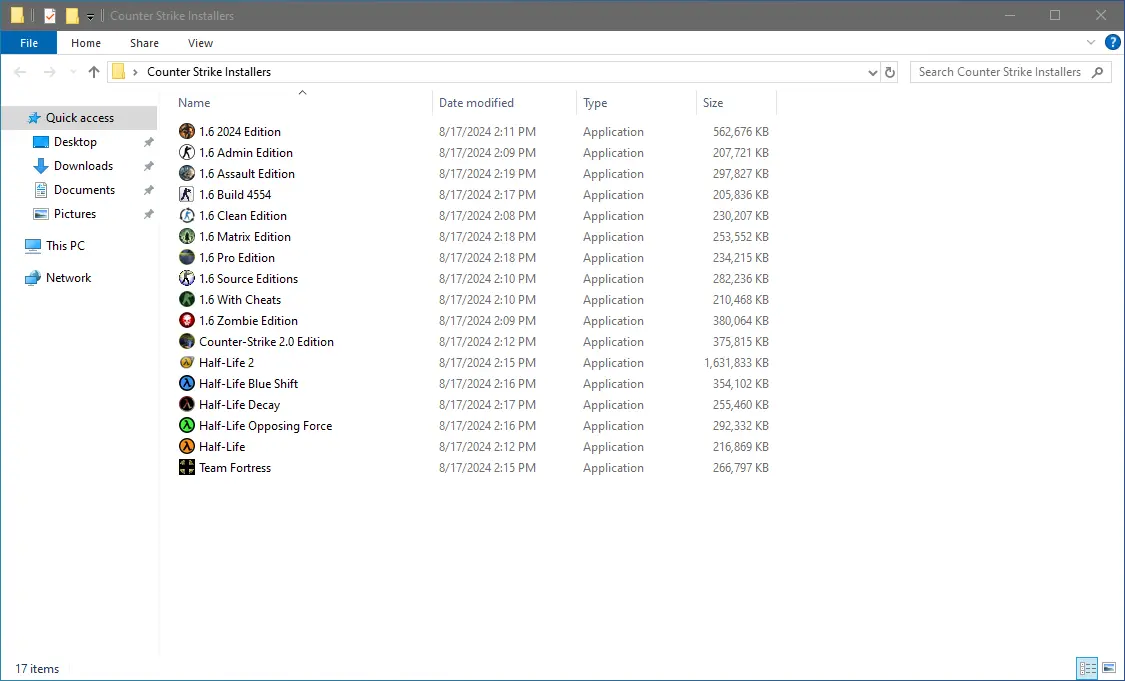Click New Folder quick access toolbar icon
Image resolution: width=1125 pixels, height=681 pixels.
coord(72,15)
